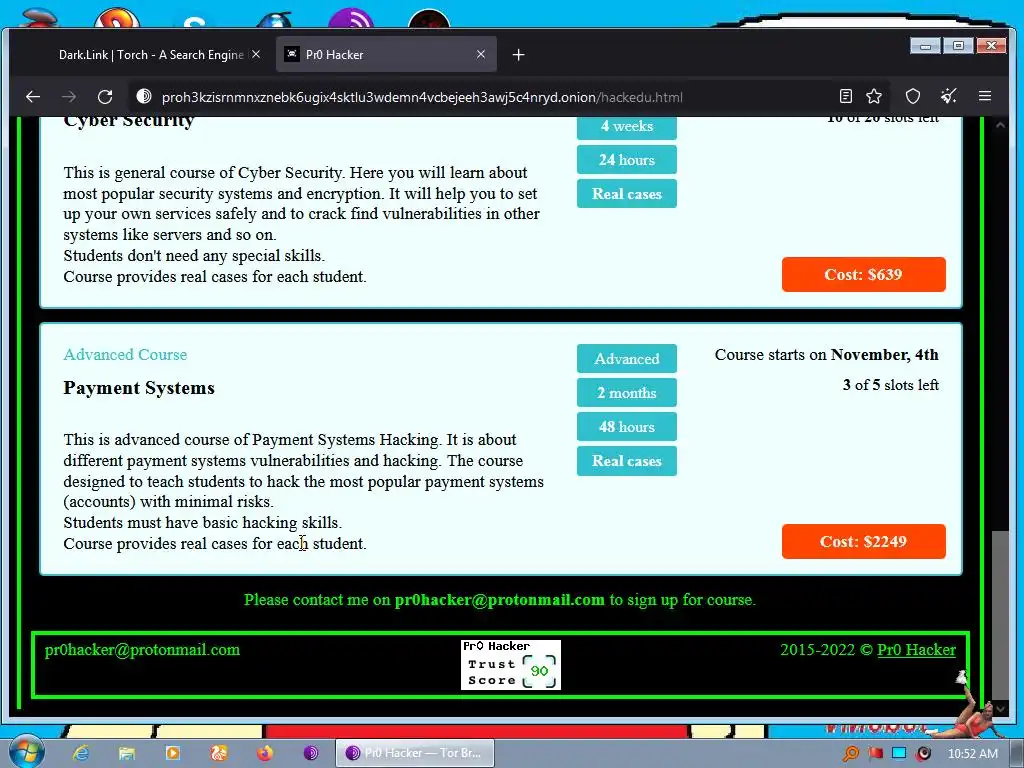Click the 24 hours badge
This screenshot has height=768, width=1024.
pyautogui.click(x=626, y=159)
